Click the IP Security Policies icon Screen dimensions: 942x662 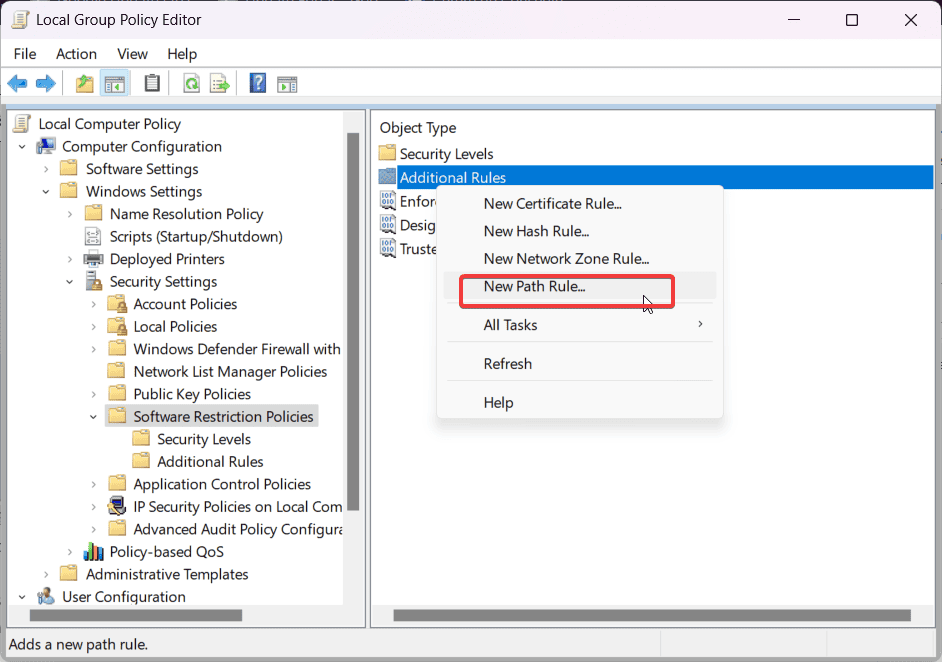click(117, 506)
